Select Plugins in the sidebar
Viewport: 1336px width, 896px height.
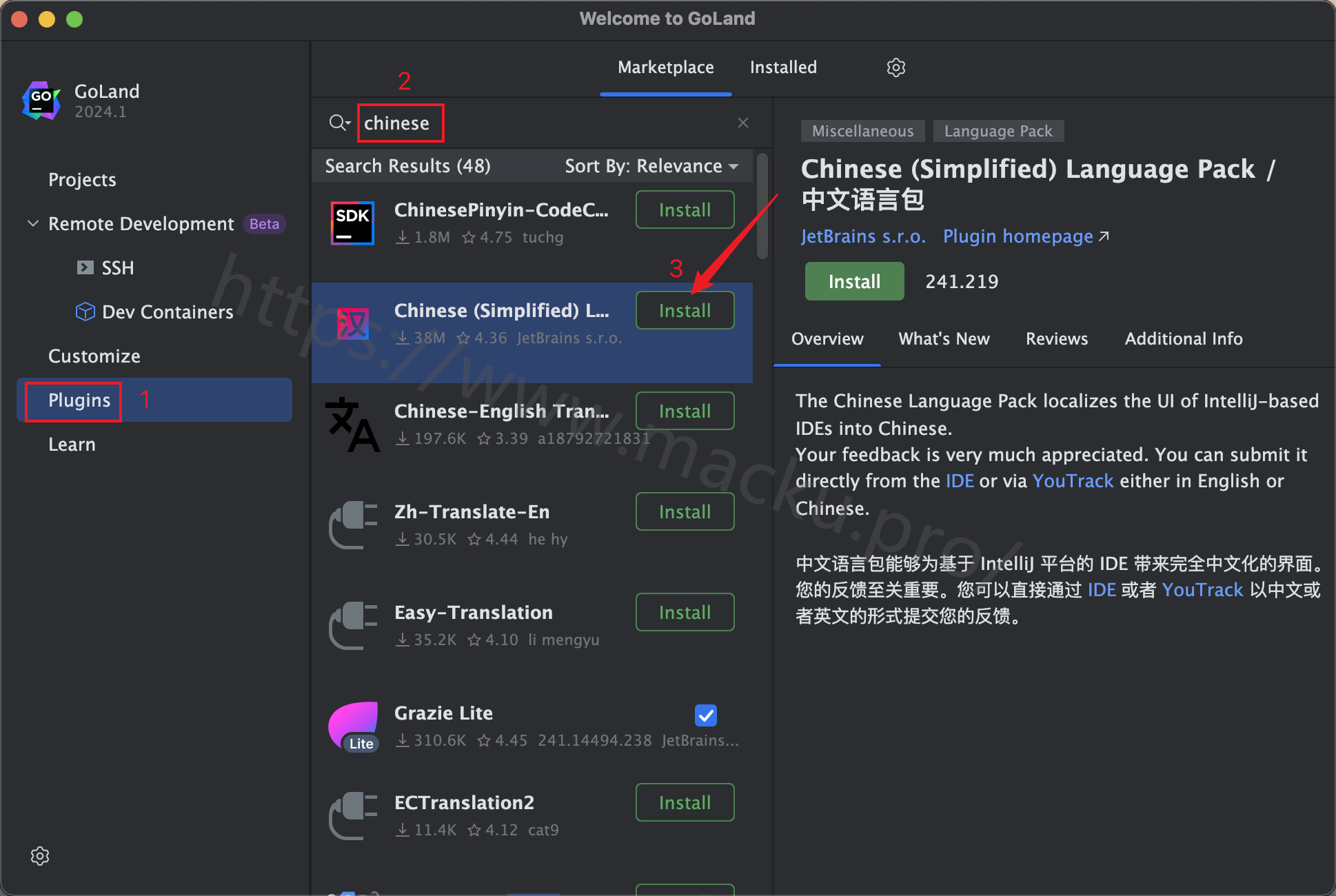tap(154, 400)
